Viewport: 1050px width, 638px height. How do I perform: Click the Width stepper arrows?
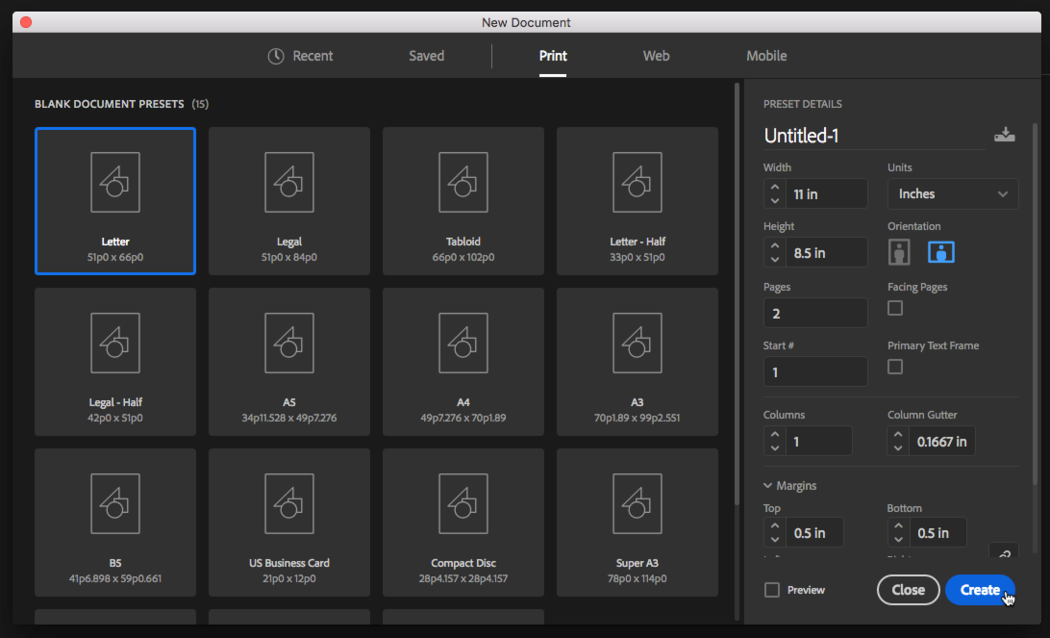click(x=775, y=194)
